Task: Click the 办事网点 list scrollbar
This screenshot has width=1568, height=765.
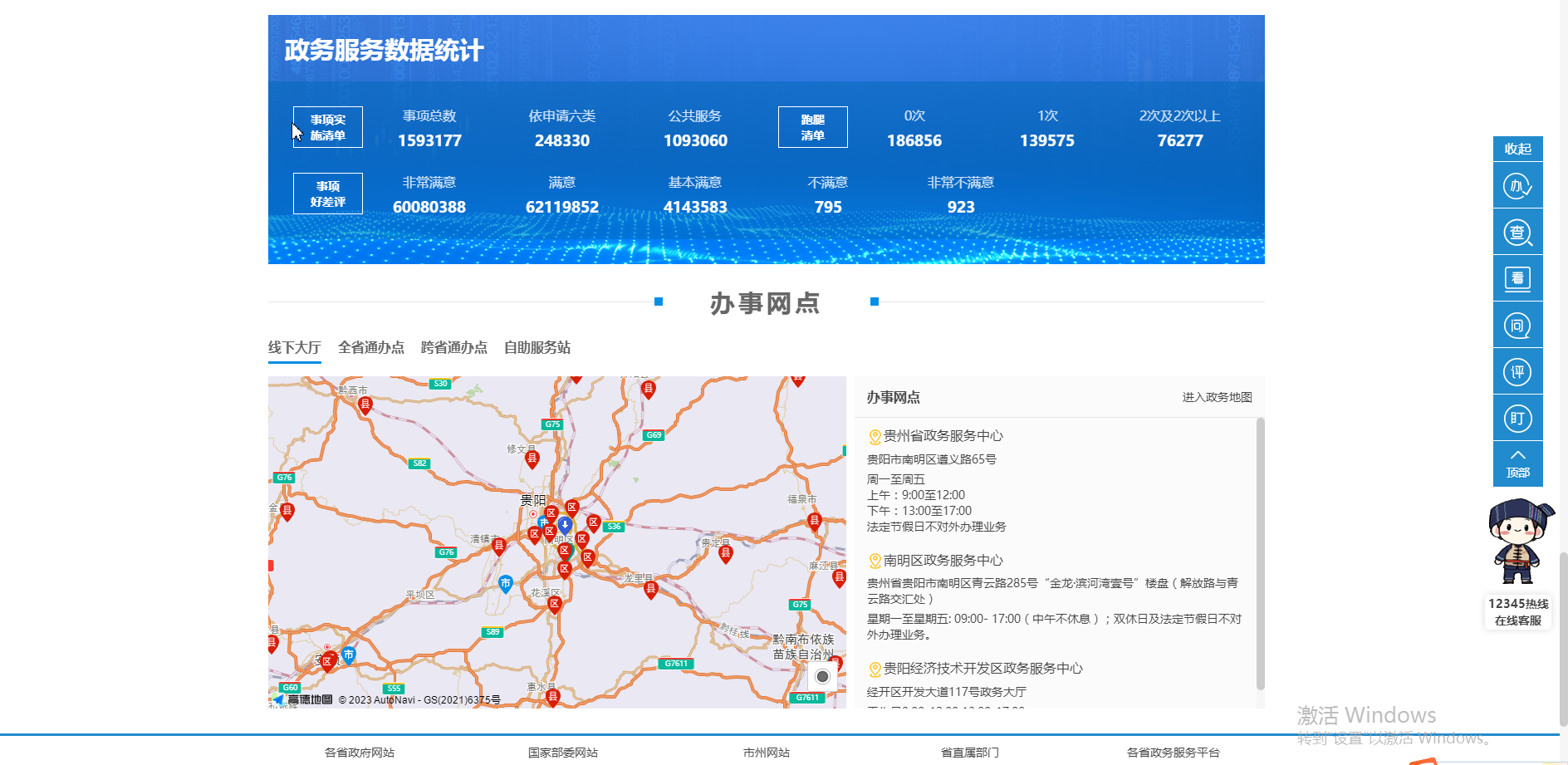Action: click(1261, 554)
